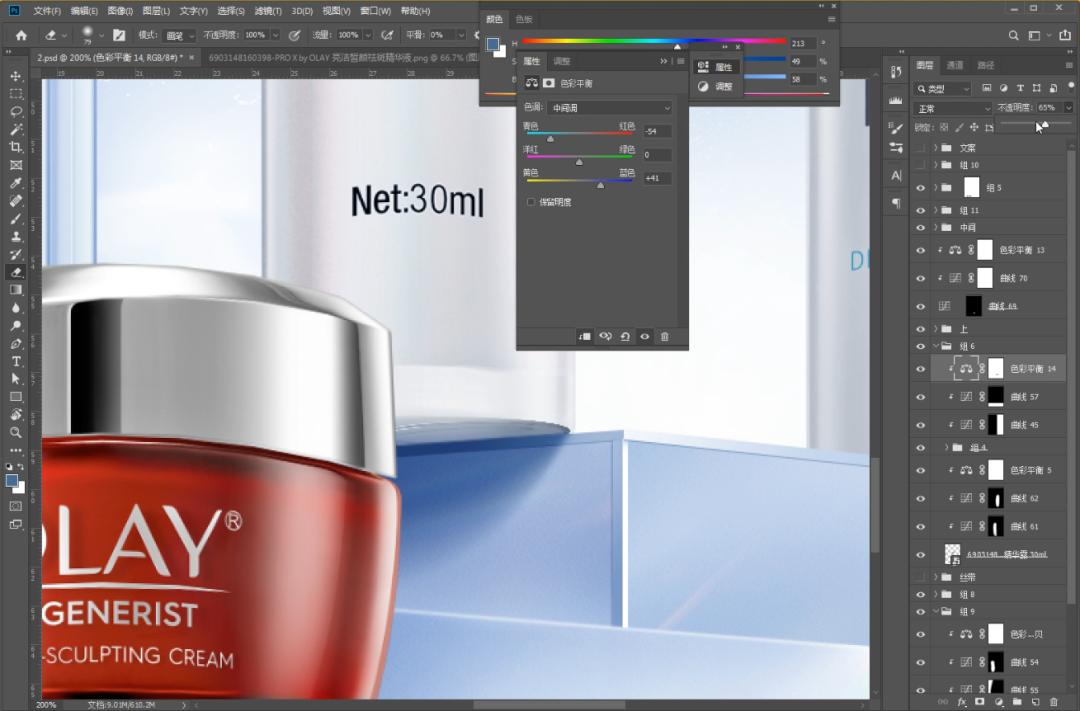Open the search icon in options bar

(1013, 35)
